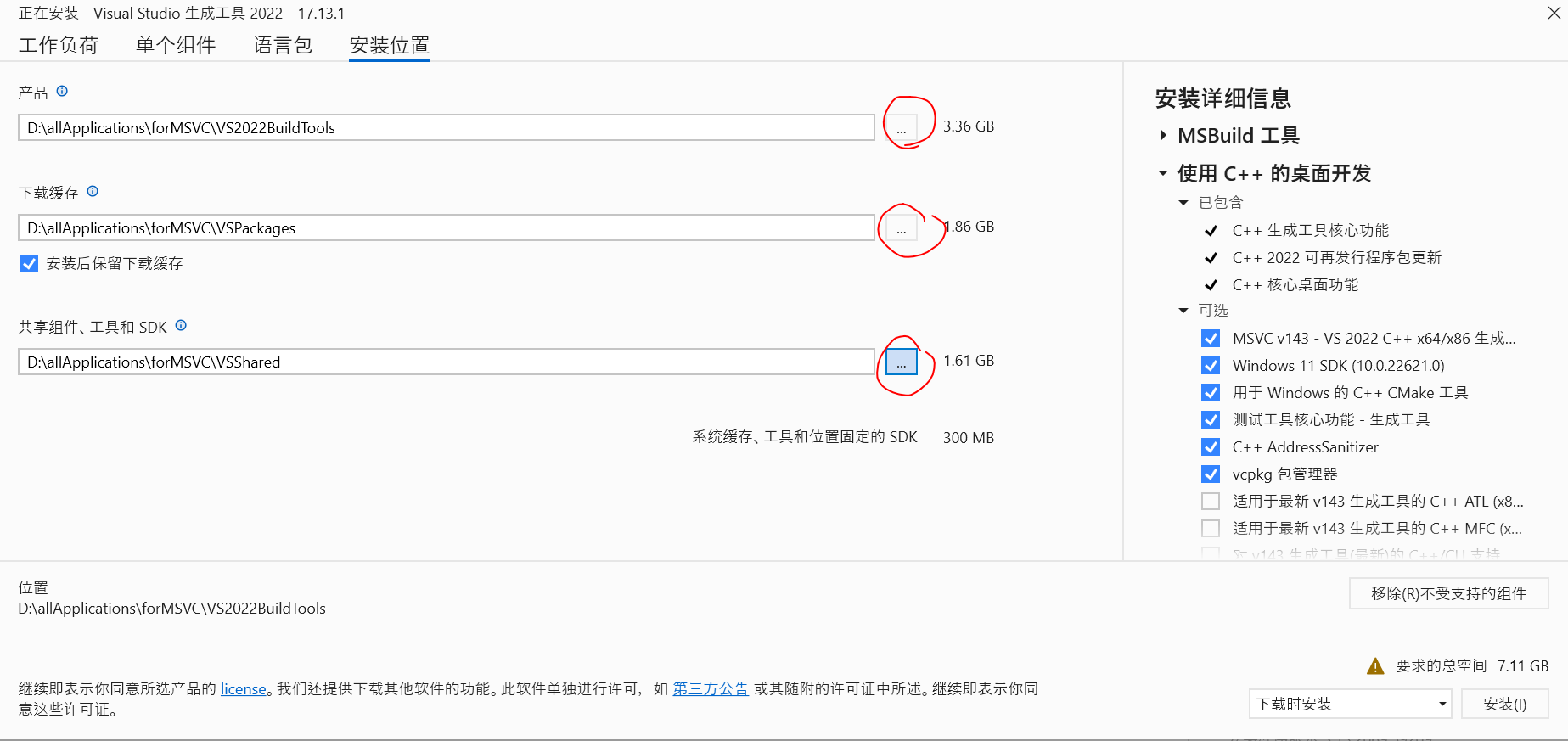Viewport: 1568px width, 741px height.
Task: Uncheck vcpkg 包管理器 option
Action: click(x=1211, y=474)
